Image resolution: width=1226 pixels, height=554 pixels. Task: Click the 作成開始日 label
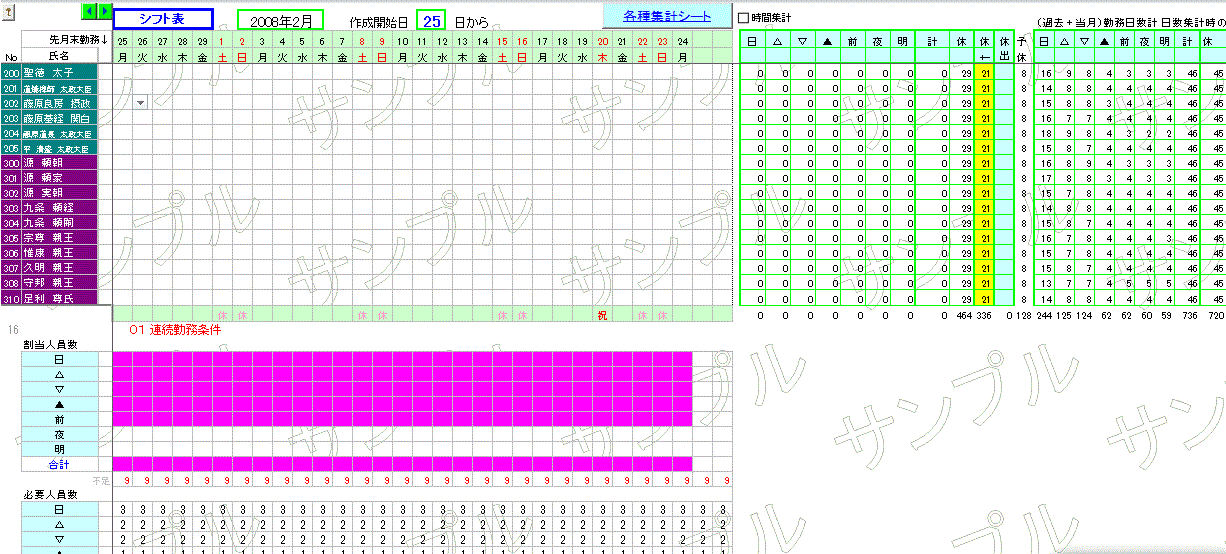coord(379,21)
